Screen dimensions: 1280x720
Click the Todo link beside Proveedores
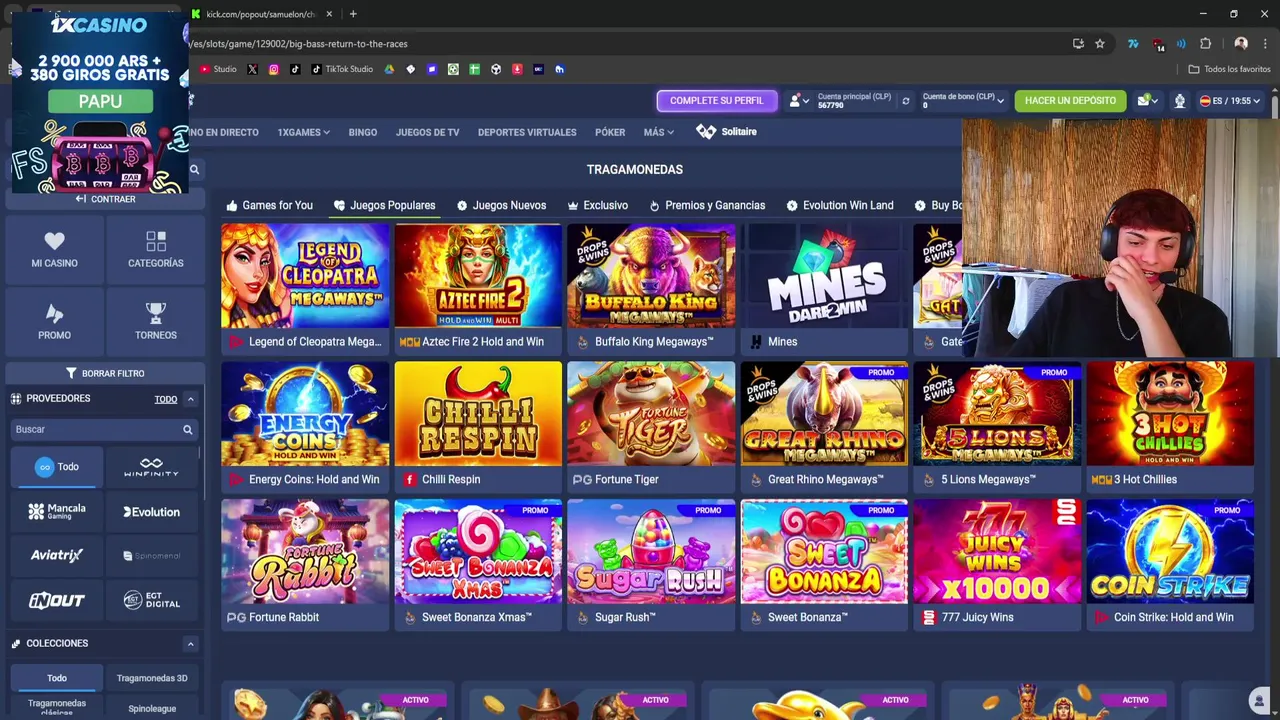click(x=166, y=399)
